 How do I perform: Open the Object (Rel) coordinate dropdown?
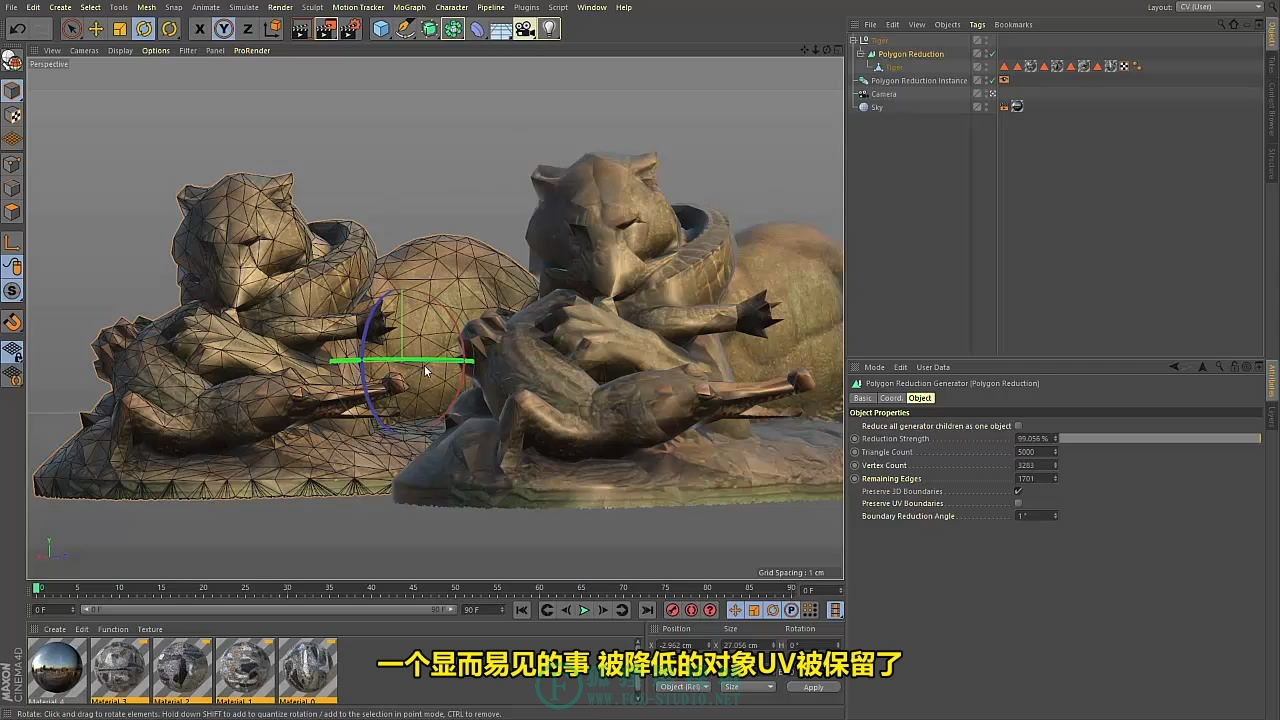coord(684,687)
